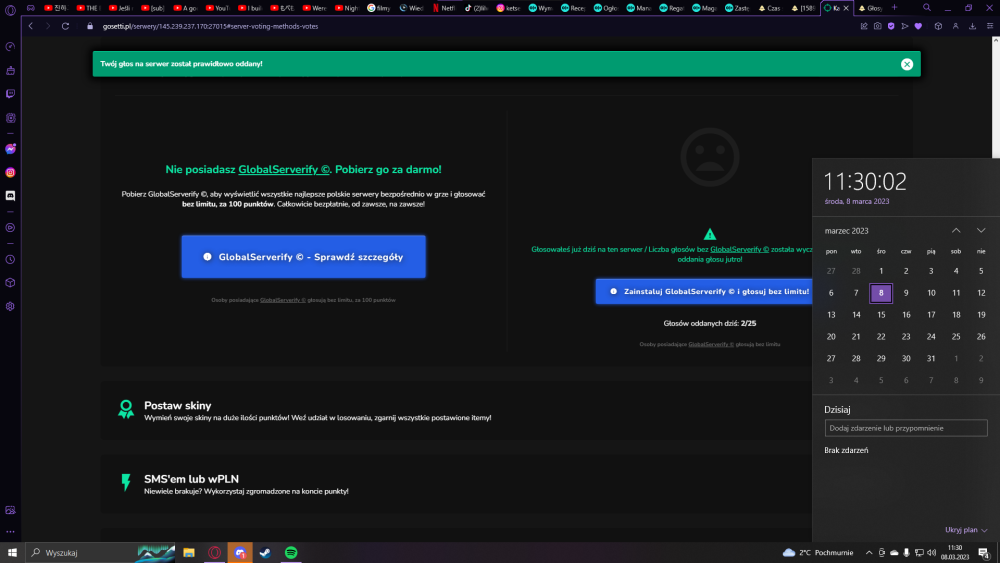
Task: Open the user profile icon in toolbar
Action: (x=955, y=26)
